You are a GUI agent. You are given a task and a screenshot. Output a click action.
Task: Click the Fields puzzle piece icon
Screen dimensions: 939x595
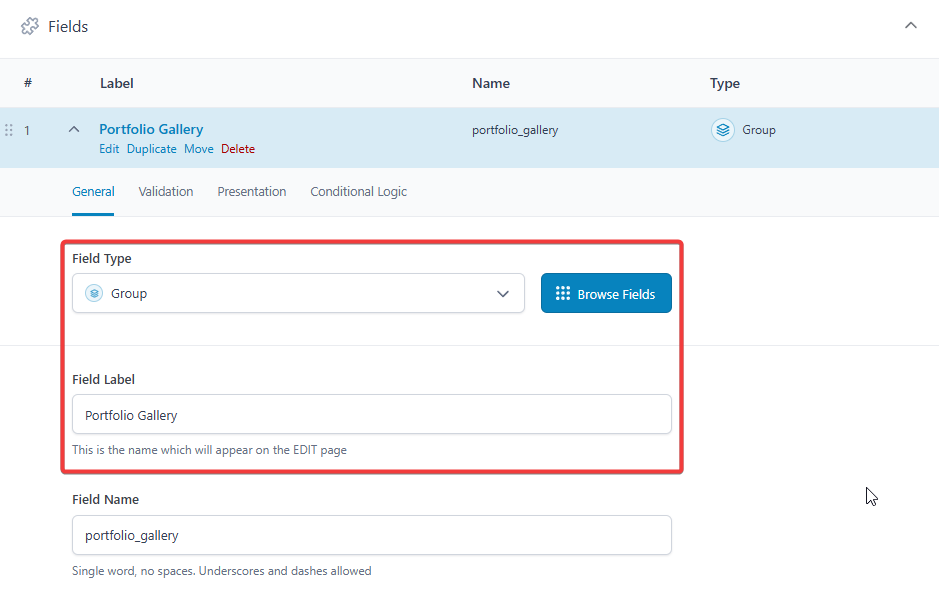pyautogui.click(x=30, y=27)
